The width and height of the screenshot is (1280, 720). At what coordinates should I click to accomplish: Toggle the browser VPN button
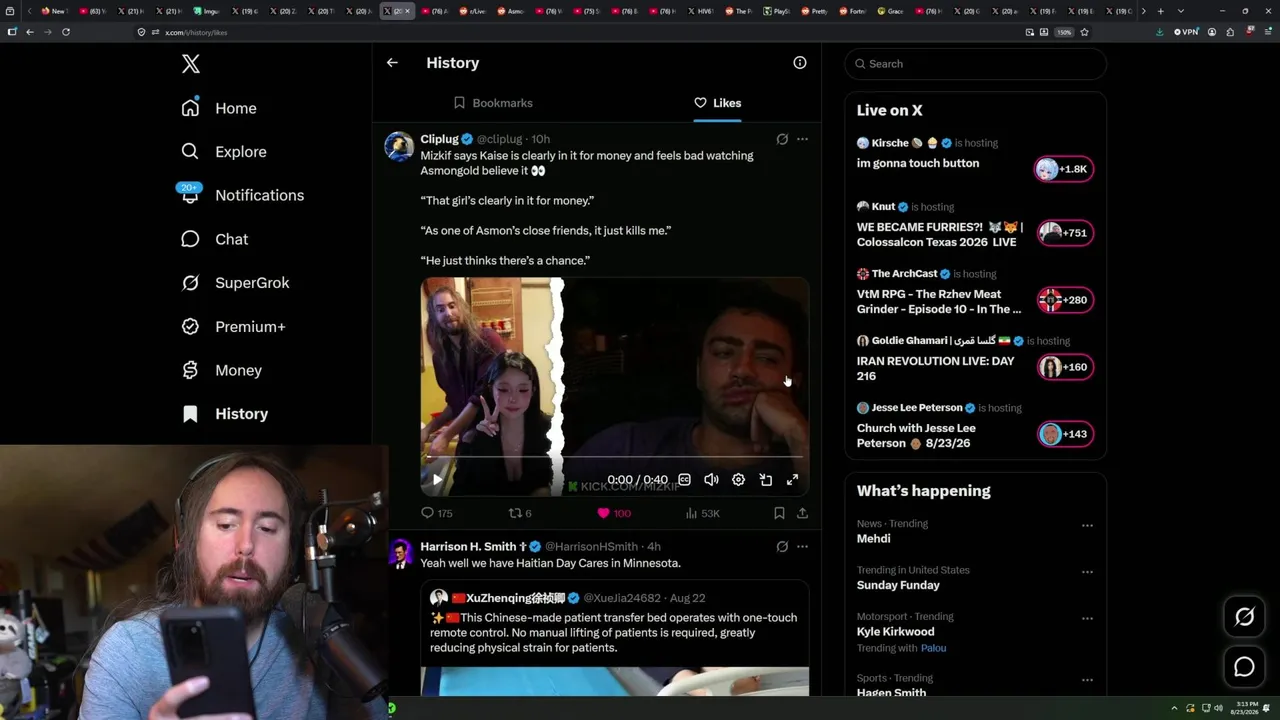click(x=1186, y=32)
